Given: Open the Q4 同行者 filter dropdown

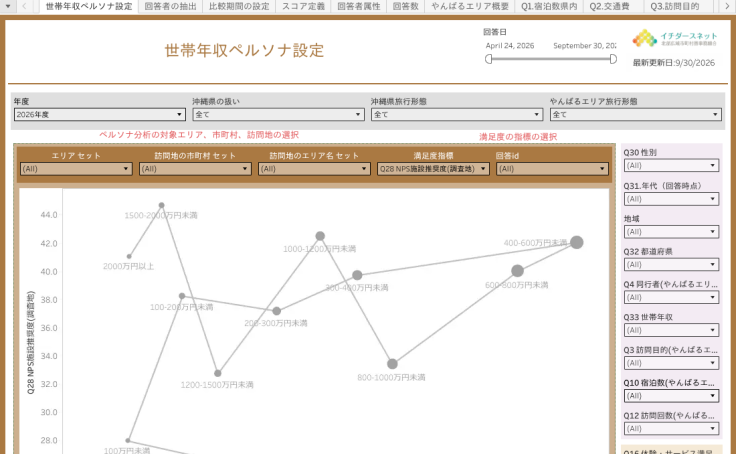Looking at the screenshot, I should (x=671, y=298).
